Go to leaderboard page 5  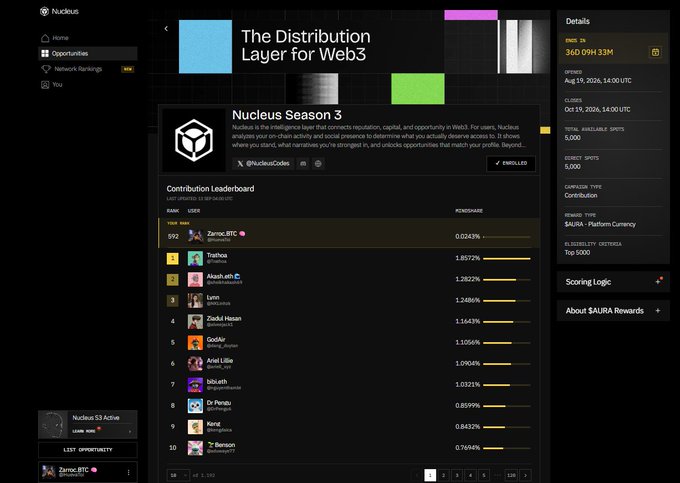[x=484, y=475]
